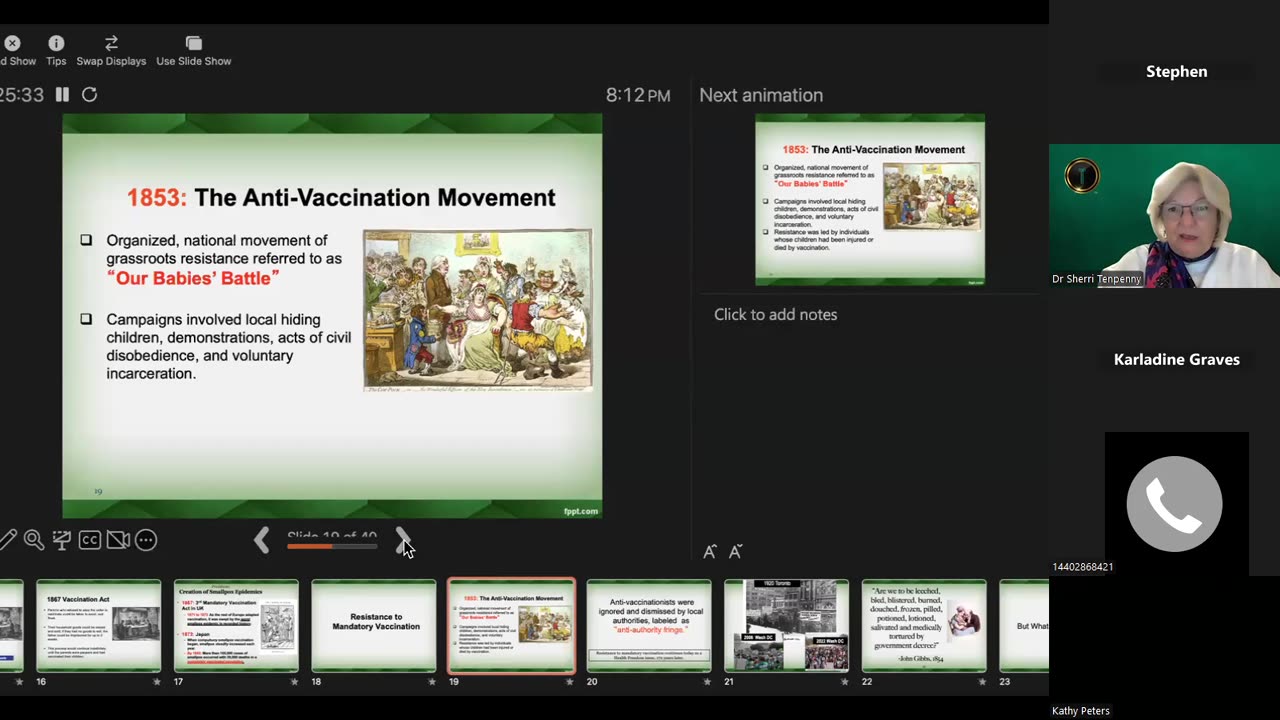The height and width of the screenshot is (720, 1280).
Task: Click the star under slide 21
Action: [844, 681]
